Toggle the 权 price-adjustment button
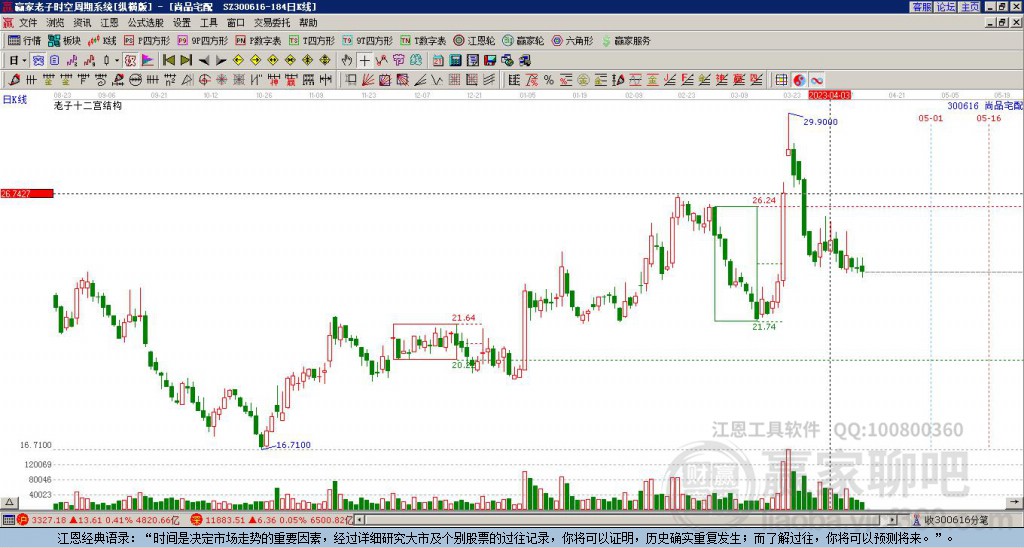This screenshot has width=1024, height=548. coord(130,61)
